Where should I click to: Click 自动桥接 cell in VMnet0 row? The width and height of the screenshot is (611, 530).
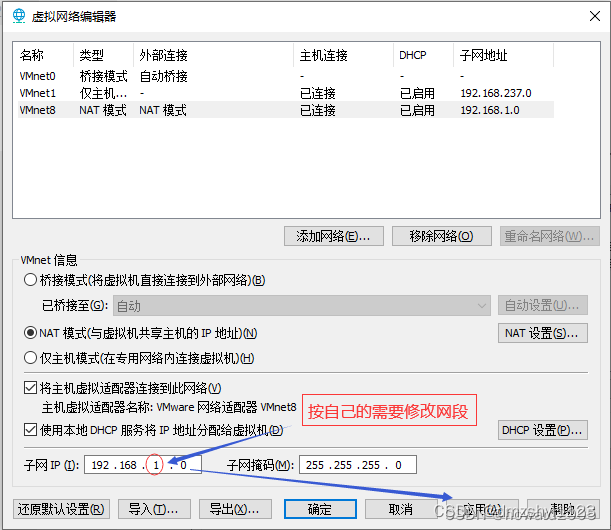164,76
